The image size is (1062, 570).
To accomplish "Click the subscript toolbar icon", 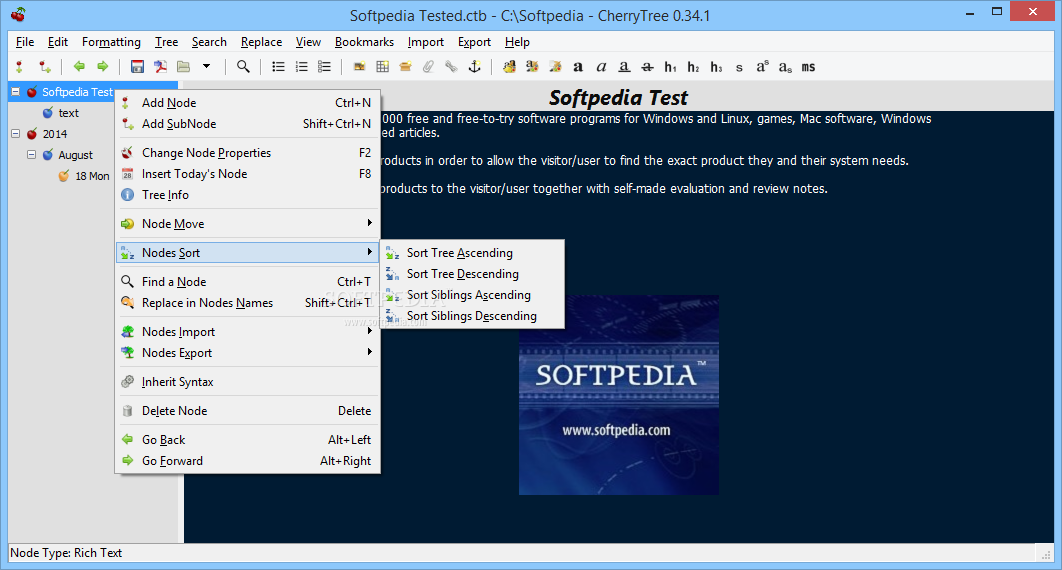I will [x=785, y=67].
